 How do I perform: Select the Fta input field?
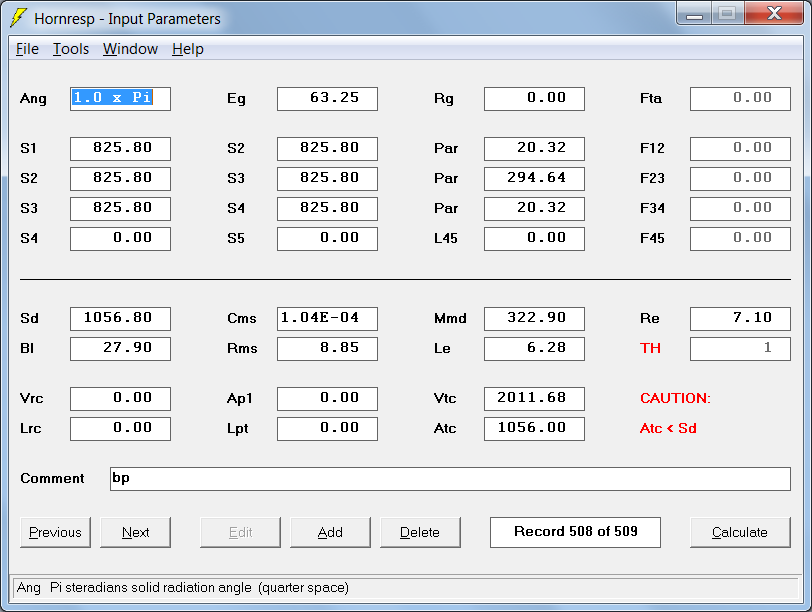[741, 98]
